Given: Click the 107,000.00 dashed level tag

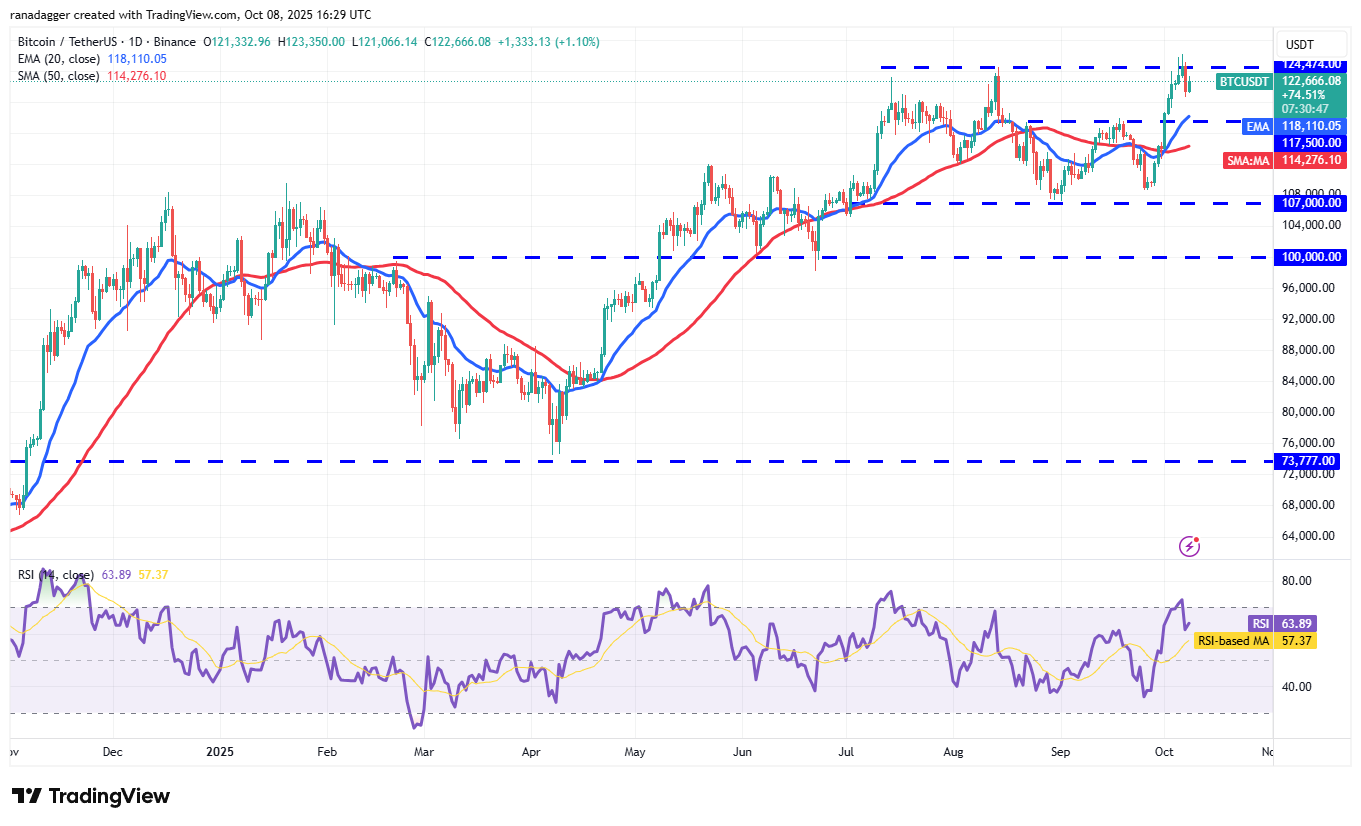Looking at the screenshot, I should [x=1311, y=203].
